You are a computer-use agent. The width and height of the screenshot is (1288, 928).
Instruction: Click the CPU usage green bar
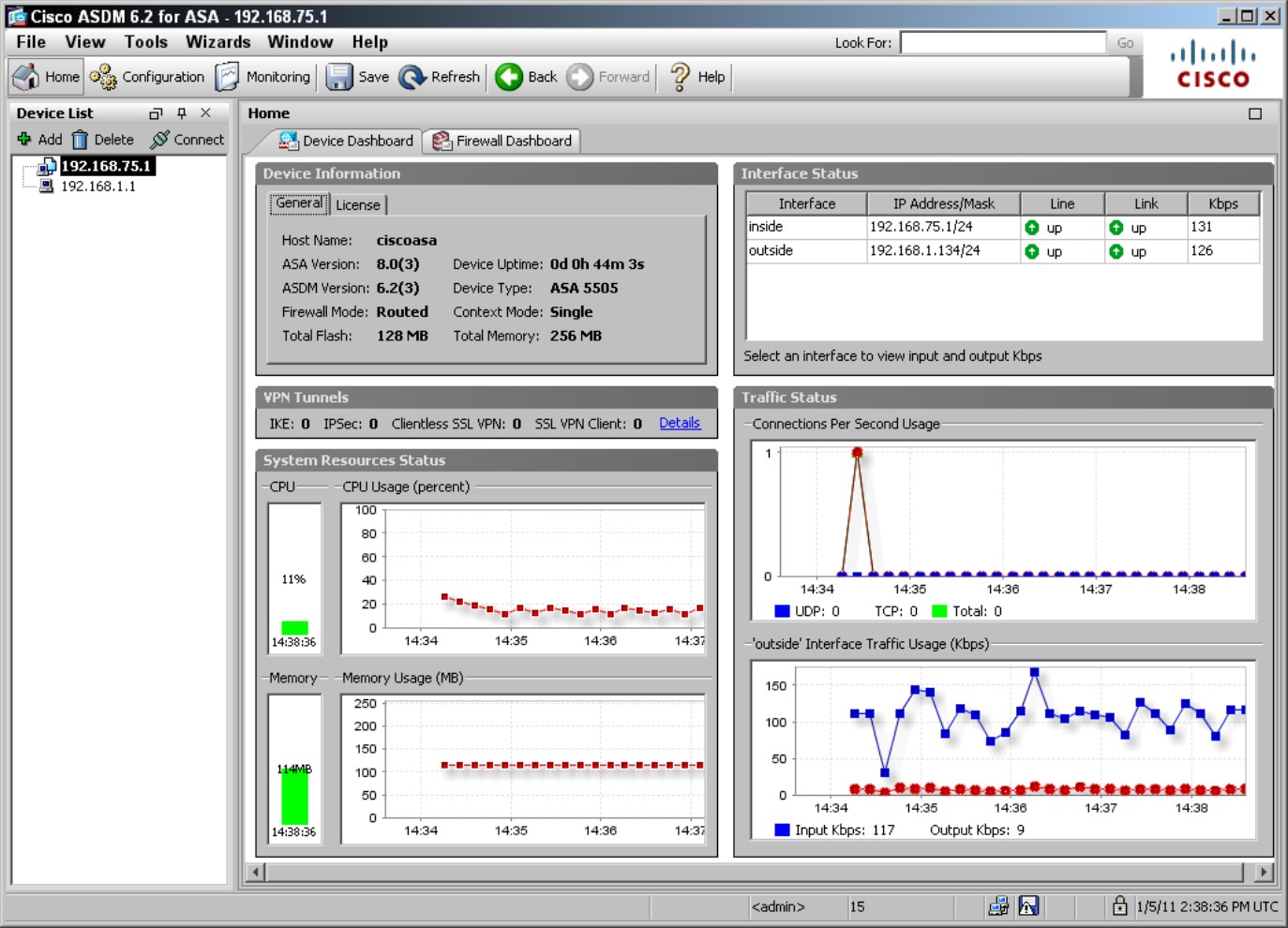pos(294,628)
